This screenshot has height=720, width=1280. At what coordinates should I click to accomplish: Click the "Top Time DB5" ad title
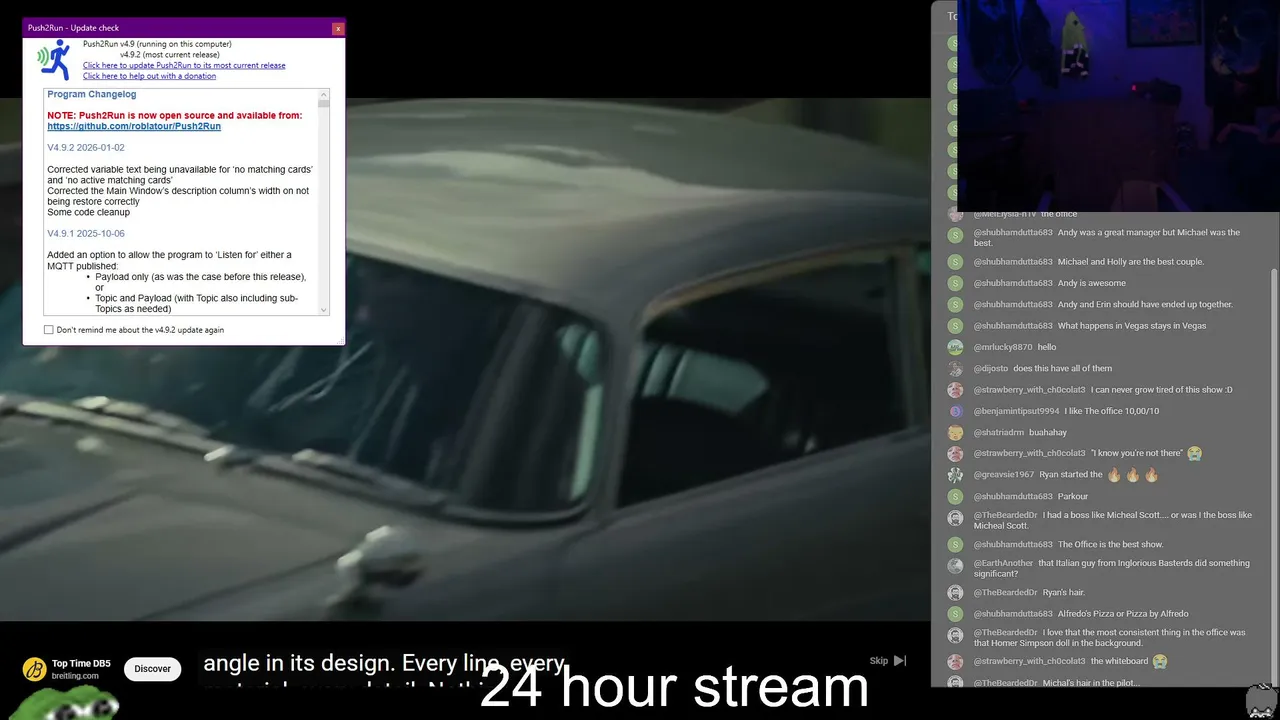[x=81, y=663]
